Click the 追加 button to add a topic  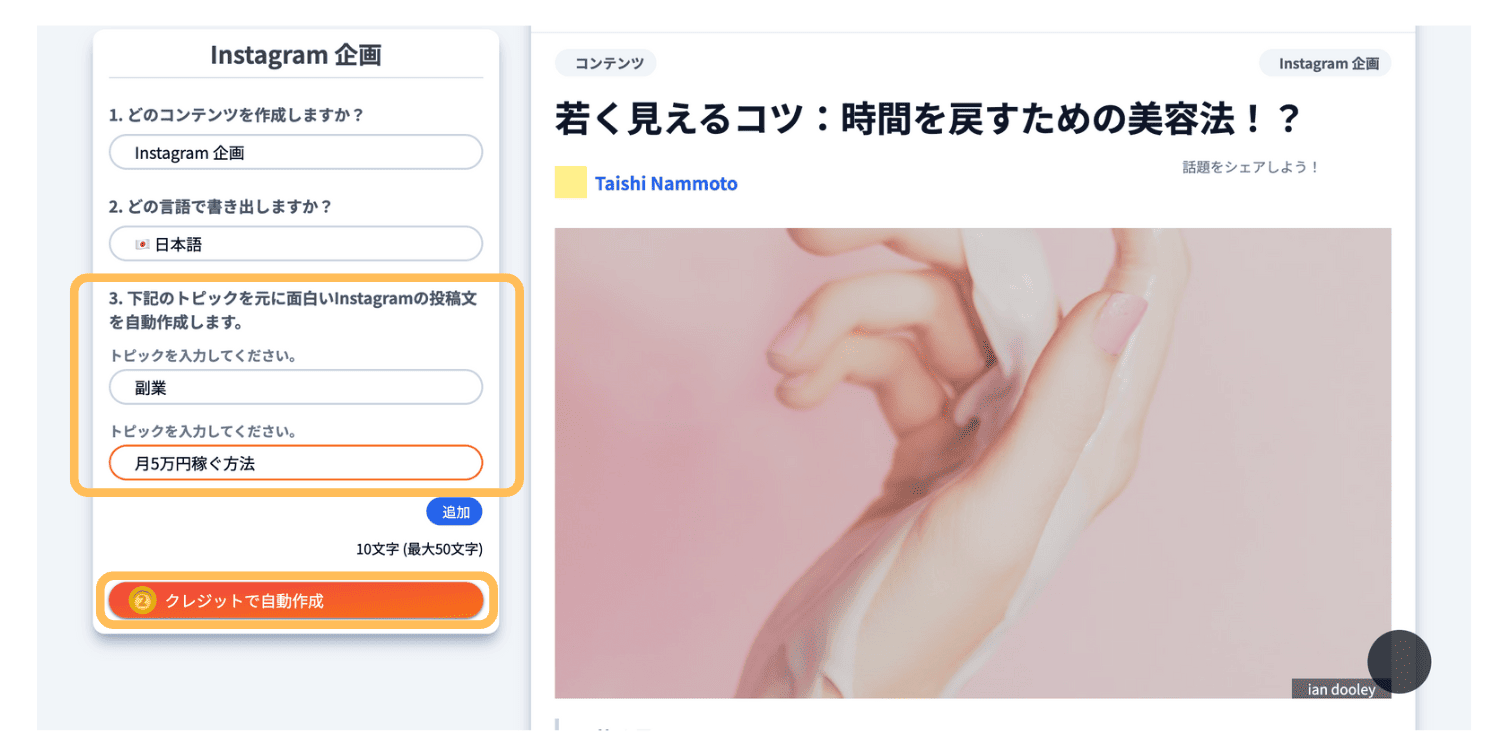[x=455, y=512]
